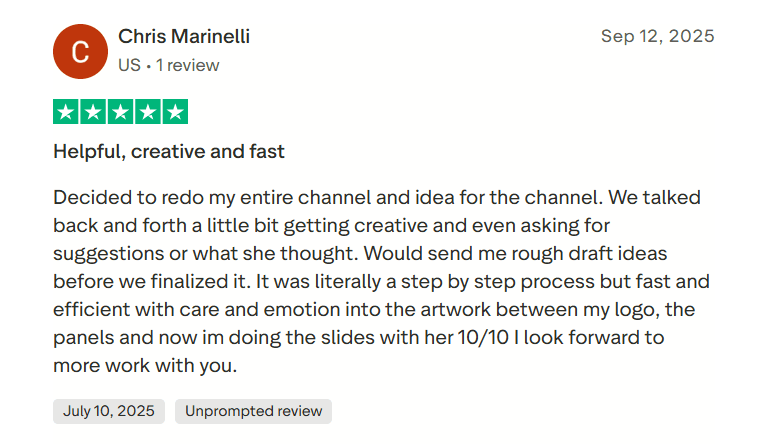Click the word "suggestions" in the review body

coord(110,253)
